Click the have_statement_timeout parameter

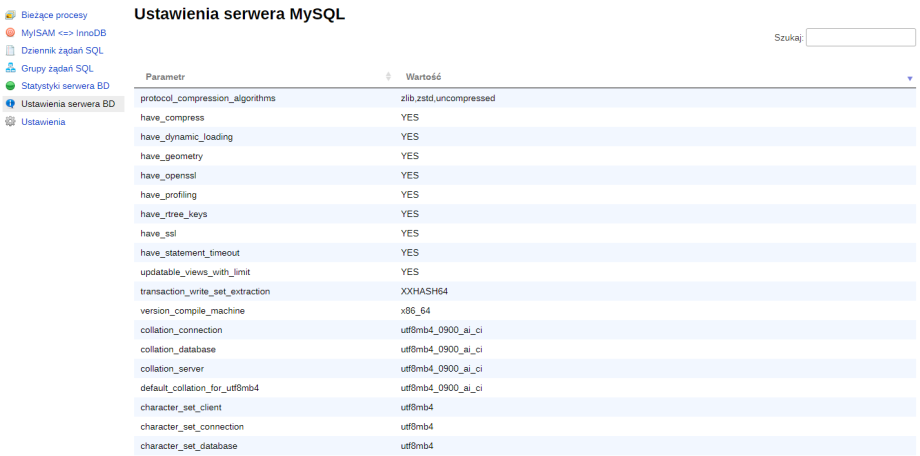coord(190,253)
